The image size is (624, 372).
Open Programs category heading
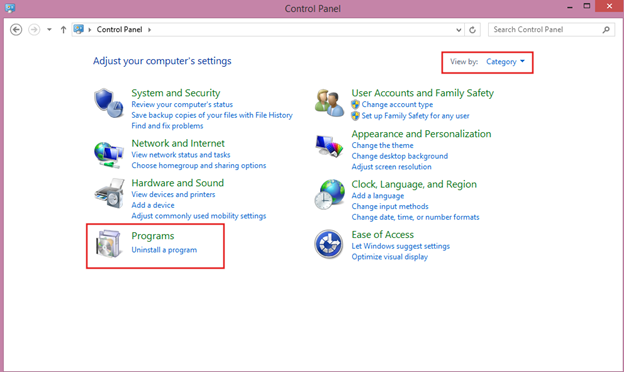coord(153,236)
